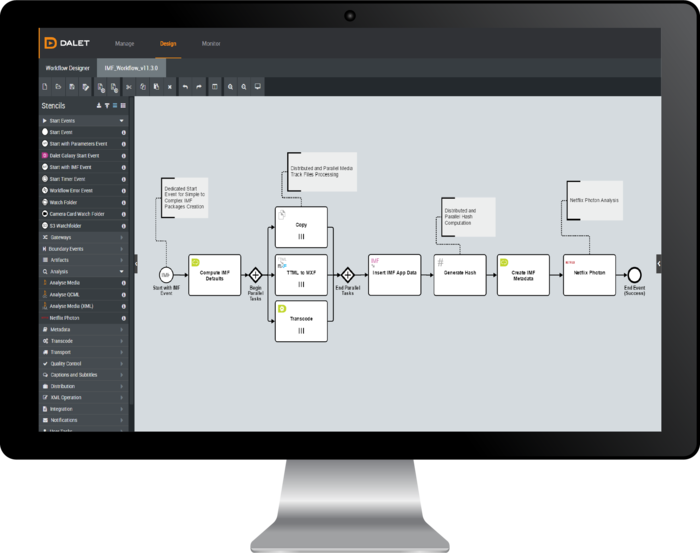Click the Redo arrow in toolbar
This screenshot has height=553, width=700.
coord(199,87)
